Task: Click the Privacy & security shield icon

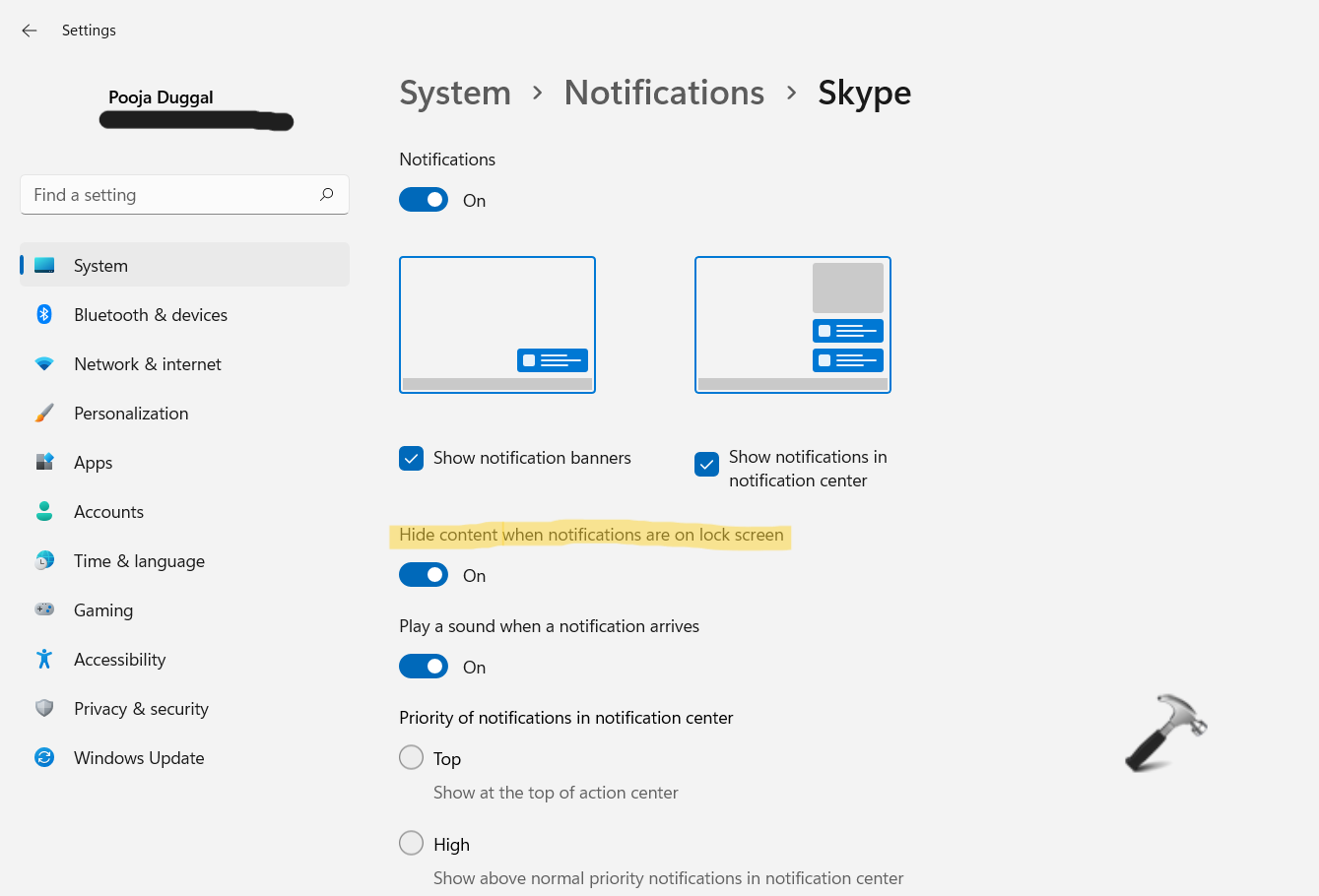Action: coord(44,708)
